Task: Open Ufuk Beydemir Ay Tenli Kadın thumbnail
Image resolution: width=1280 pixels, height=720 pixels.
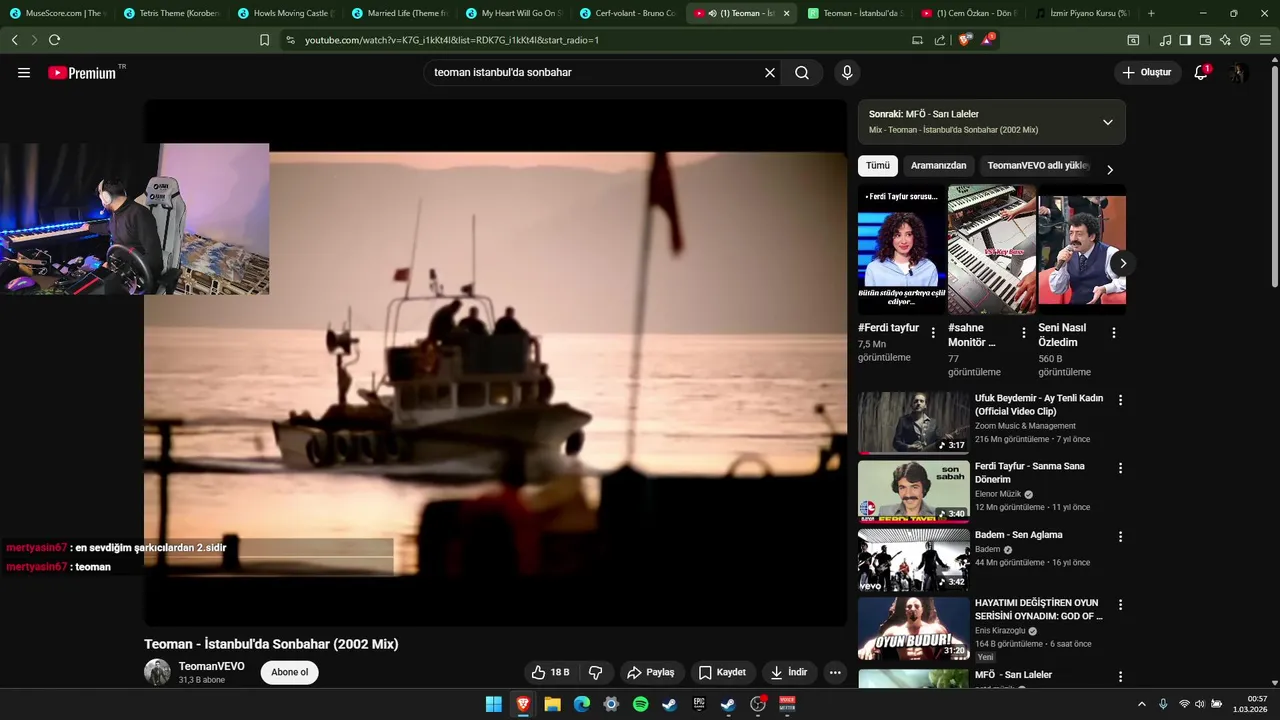Action: [x=914, y=422]
